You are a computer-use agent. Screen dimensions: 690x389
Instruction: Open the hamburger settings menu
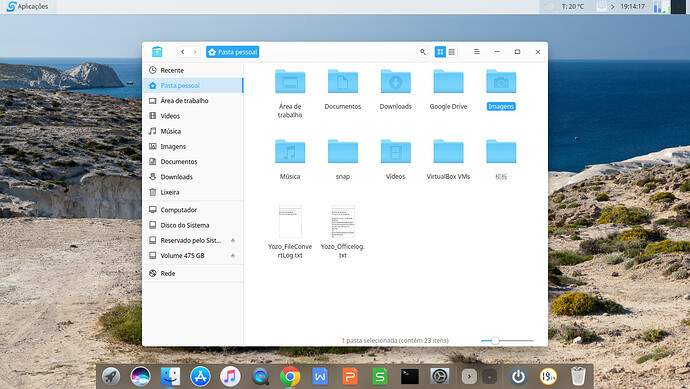(x=477, y=52)
